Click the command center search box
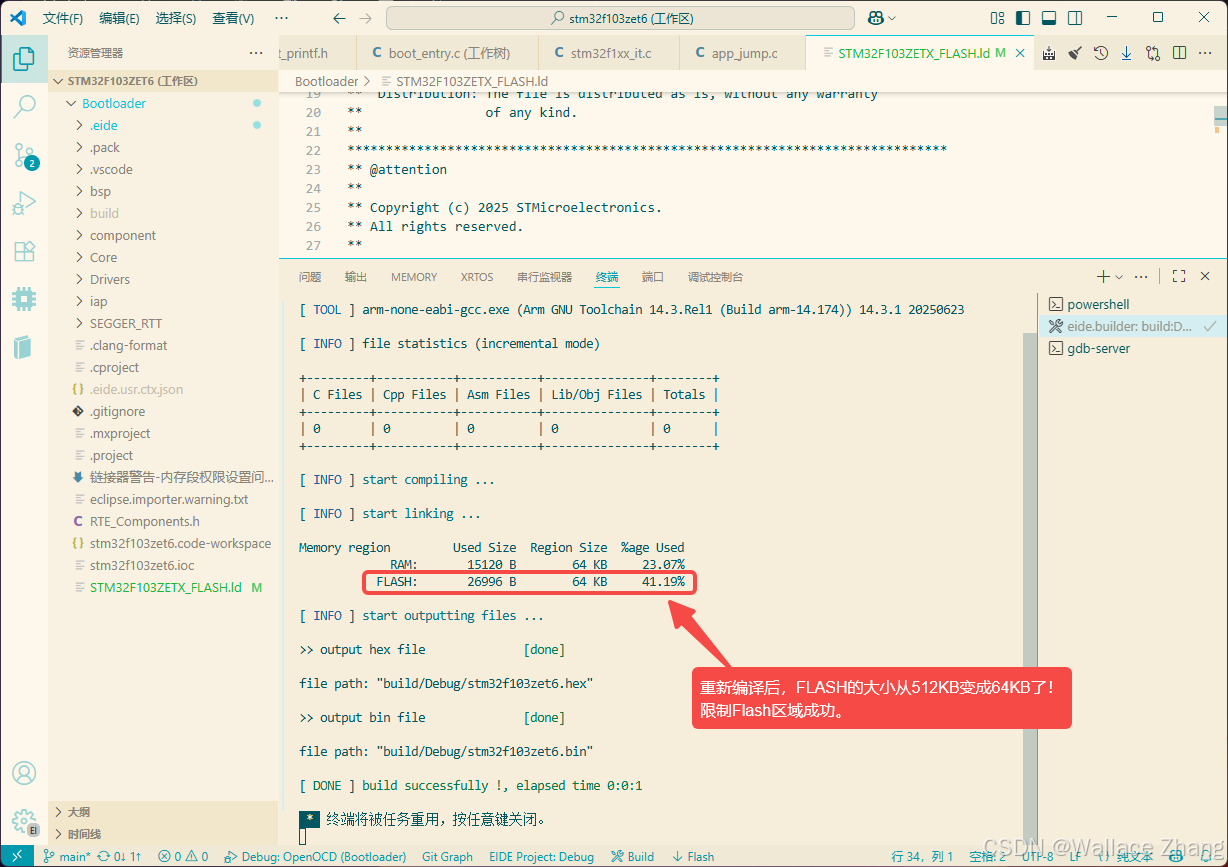 pos(620,18)
